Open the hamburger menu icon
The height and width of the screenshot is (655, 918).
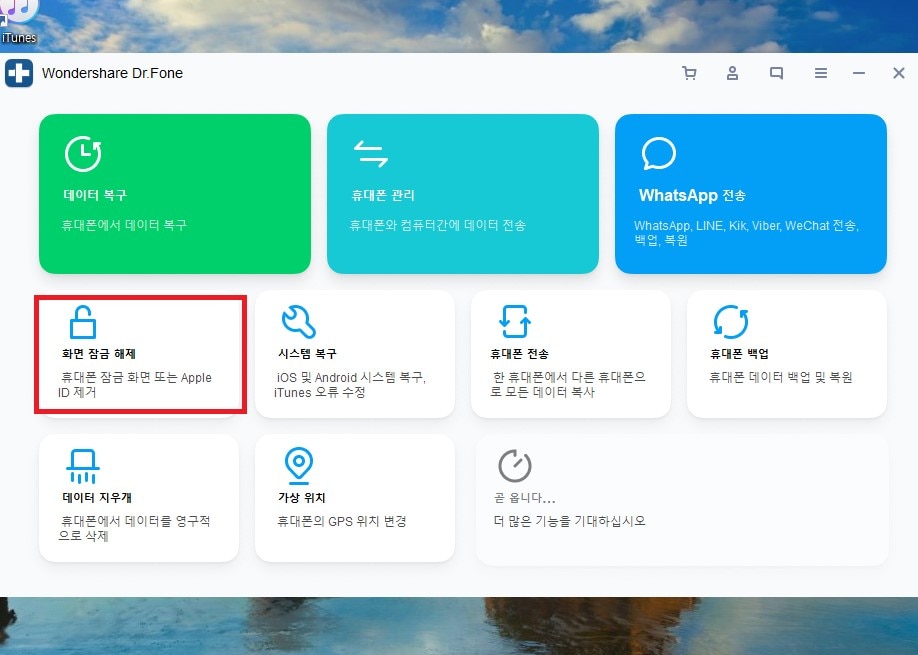pyautogui.click(x=821, y=73)
